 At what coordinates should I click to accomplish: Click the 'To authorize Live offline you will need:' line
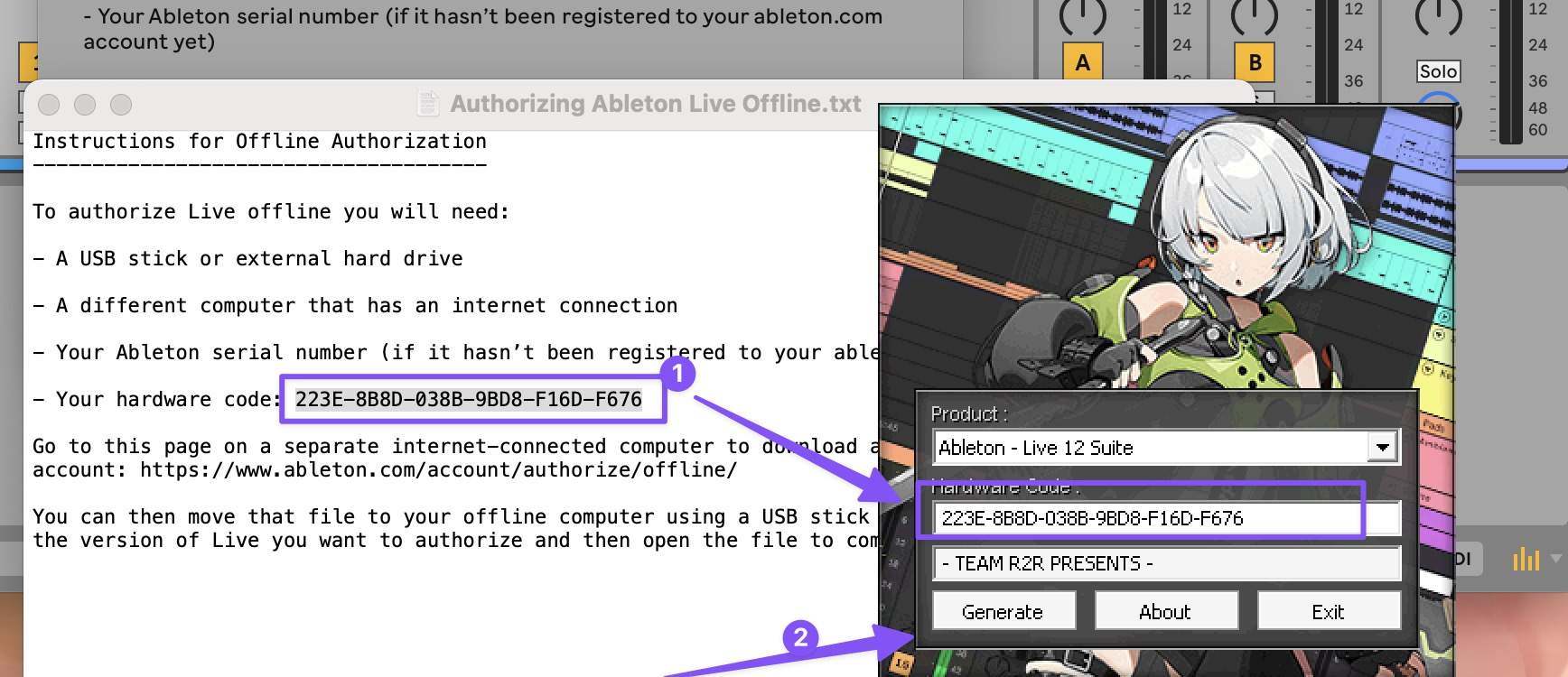pyautogui.click(x=271, y=212)
